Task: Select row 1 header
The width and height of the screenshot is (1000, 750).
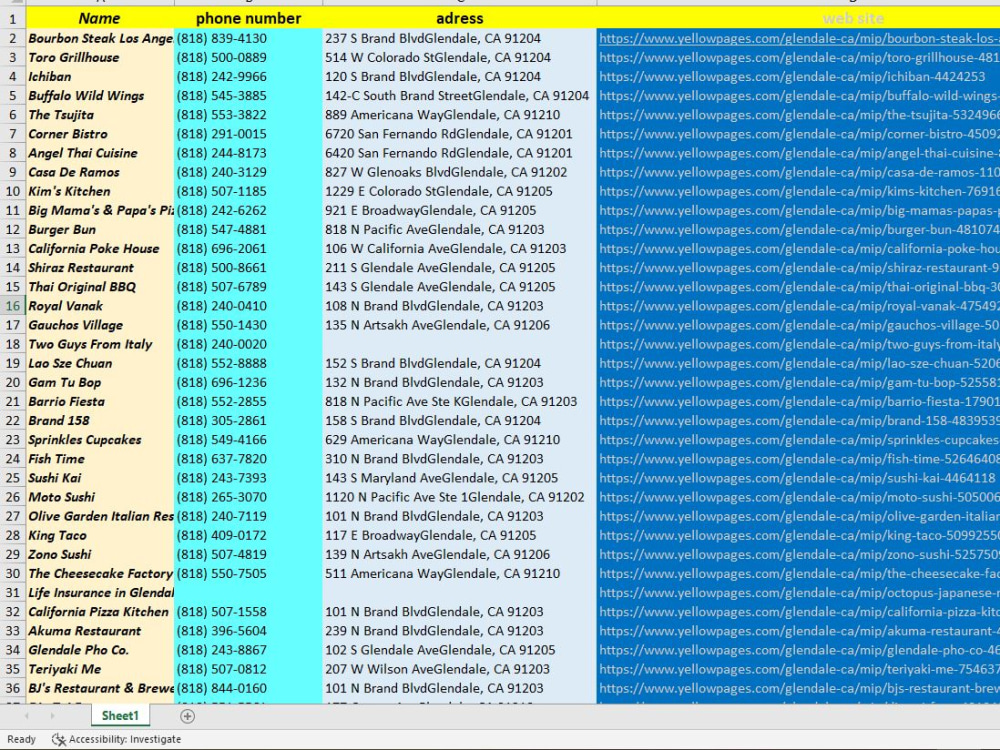Action: 13,18
